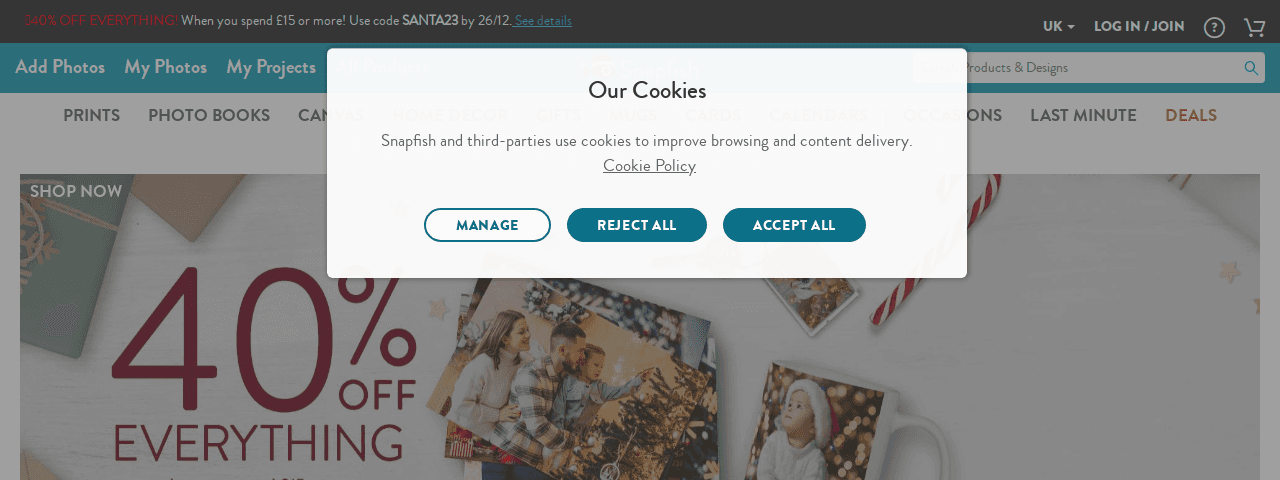Select the Last Minute menu
The image size is (1280, 480).
(1083, 115)
